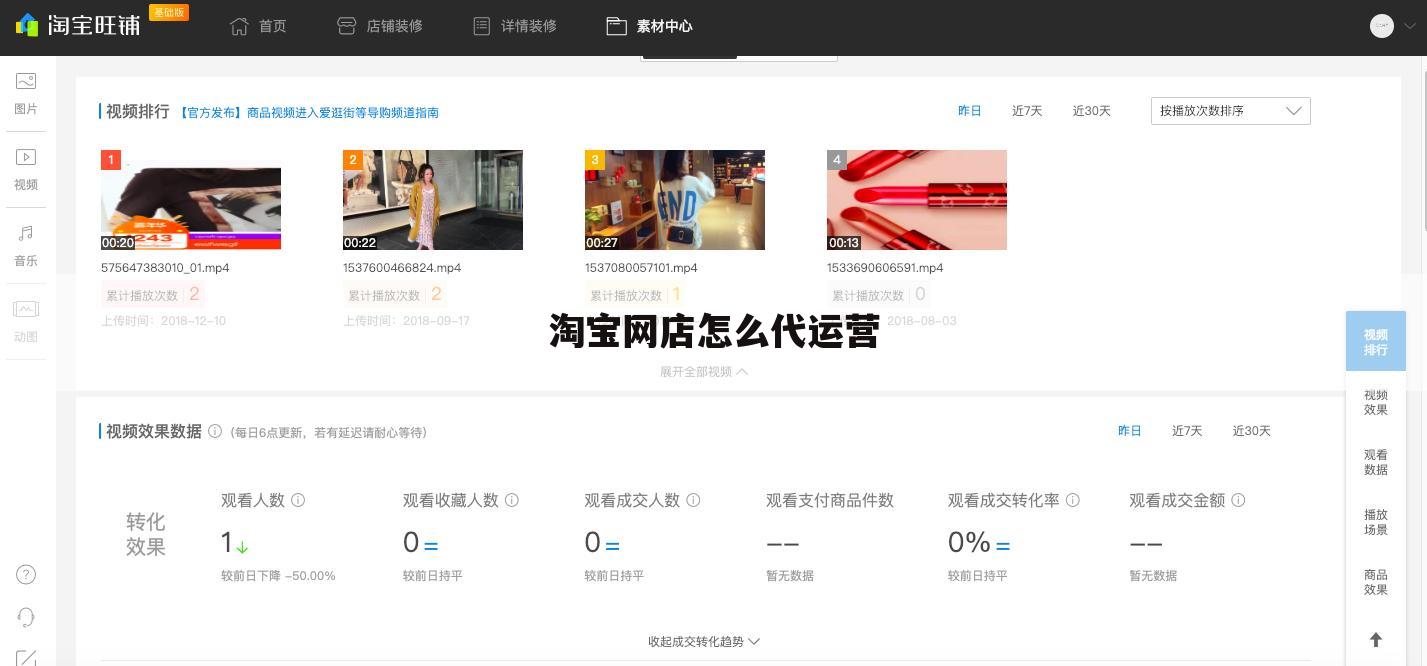Jump to 视频效果 in right anchor nav

coord(1376,402)
